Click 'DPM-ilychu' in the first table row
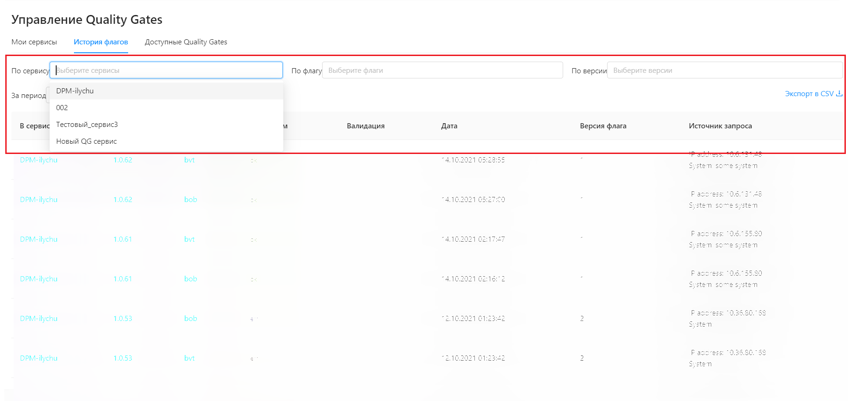The width and height of the screenshot is (848, 401). point(39,160)
